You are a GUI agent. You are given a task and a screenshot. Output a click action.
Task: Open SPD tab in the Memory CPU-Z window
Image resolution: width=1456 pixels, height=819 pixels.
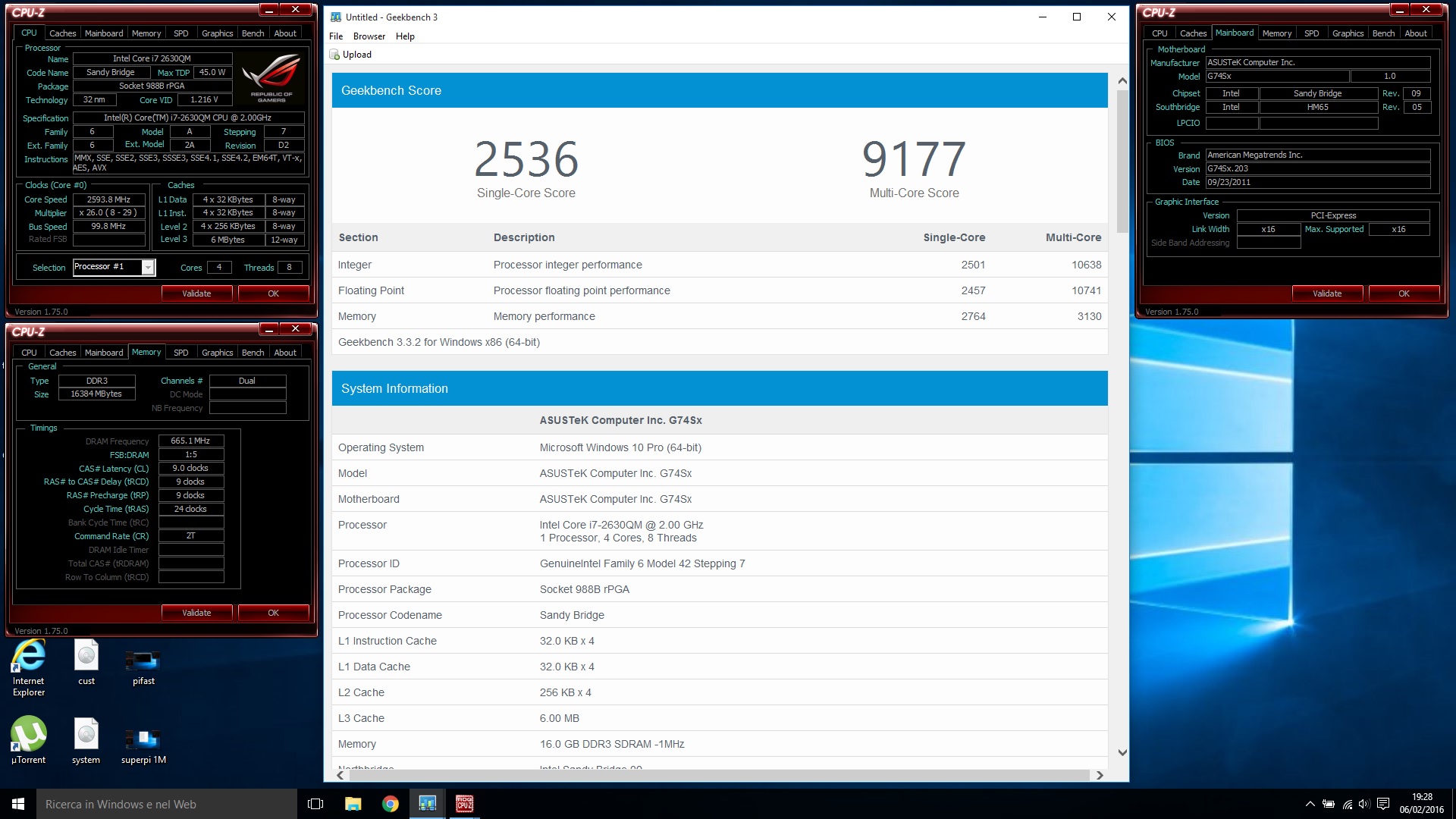pos(180,353)
